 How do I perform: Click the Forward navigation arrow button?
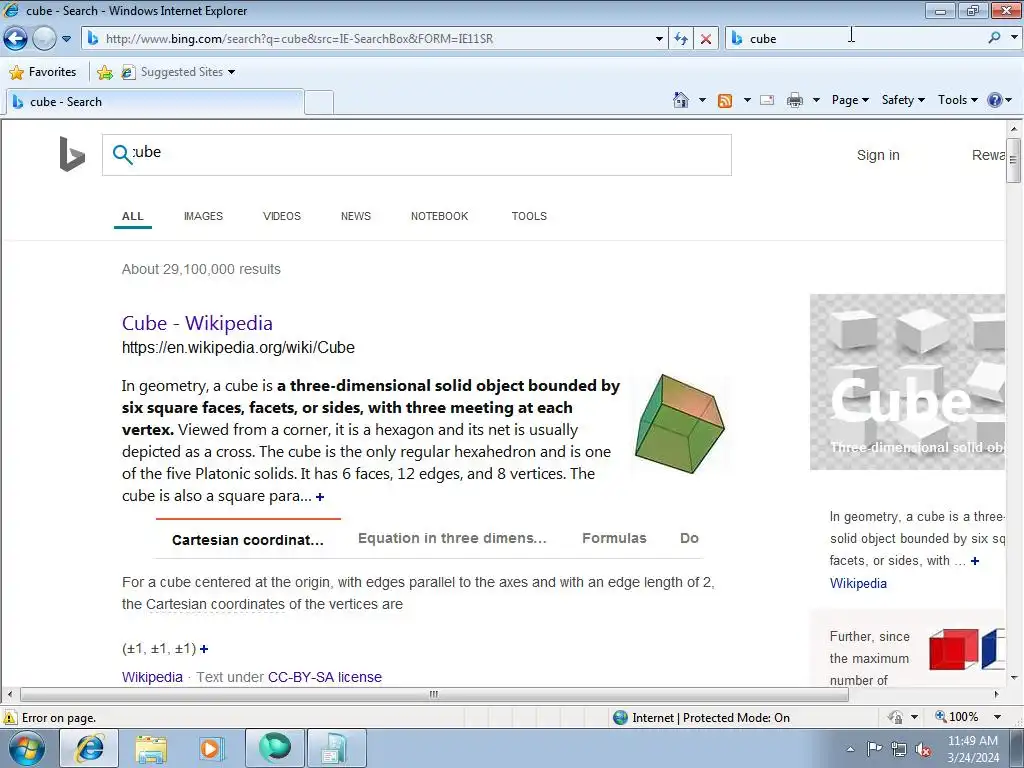44,39
